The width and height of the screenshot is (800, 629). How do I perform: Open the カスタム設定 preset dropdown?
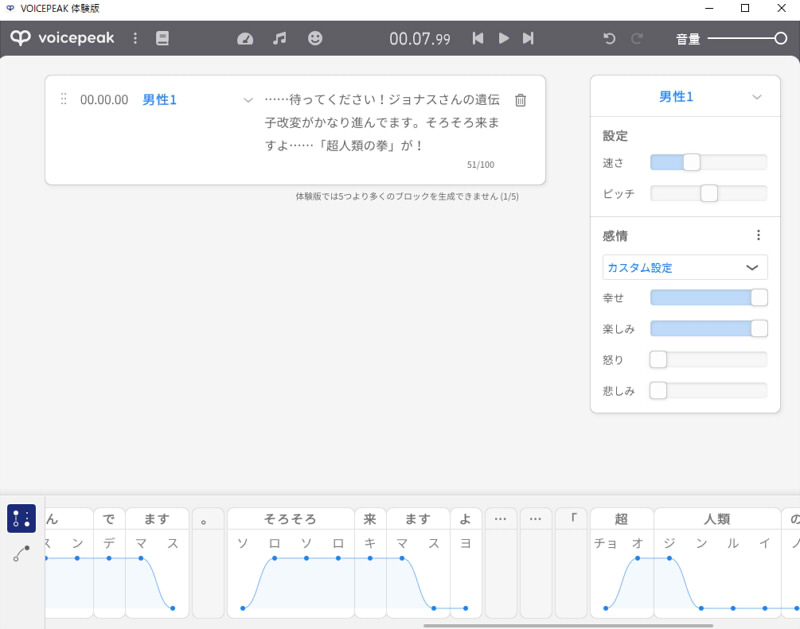pos(685,267)
